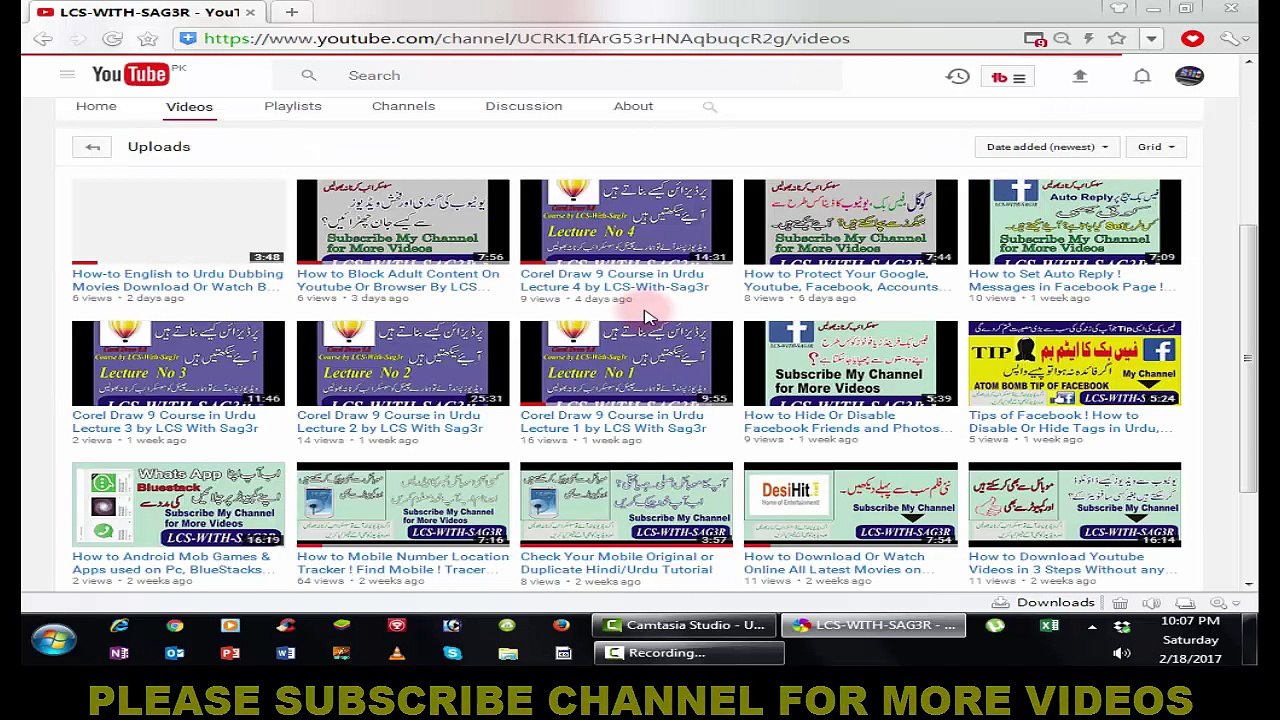Click the red heart extension icon
This screenshot has height=720, width=1280.
1192,38
